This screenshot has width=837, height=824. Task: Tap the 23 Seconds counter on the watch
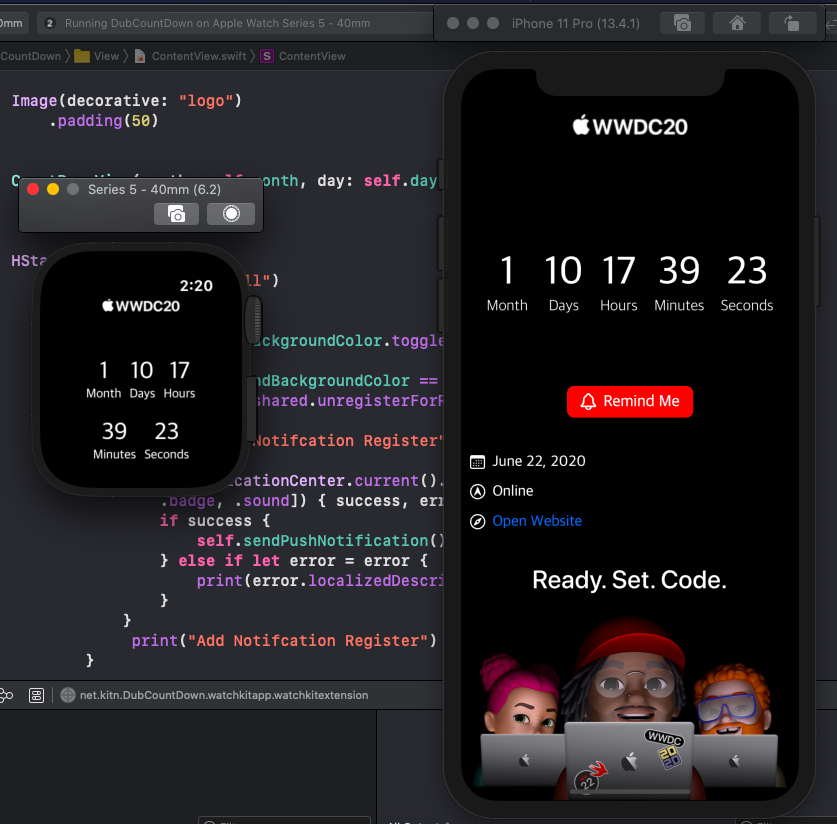(167, 440)
